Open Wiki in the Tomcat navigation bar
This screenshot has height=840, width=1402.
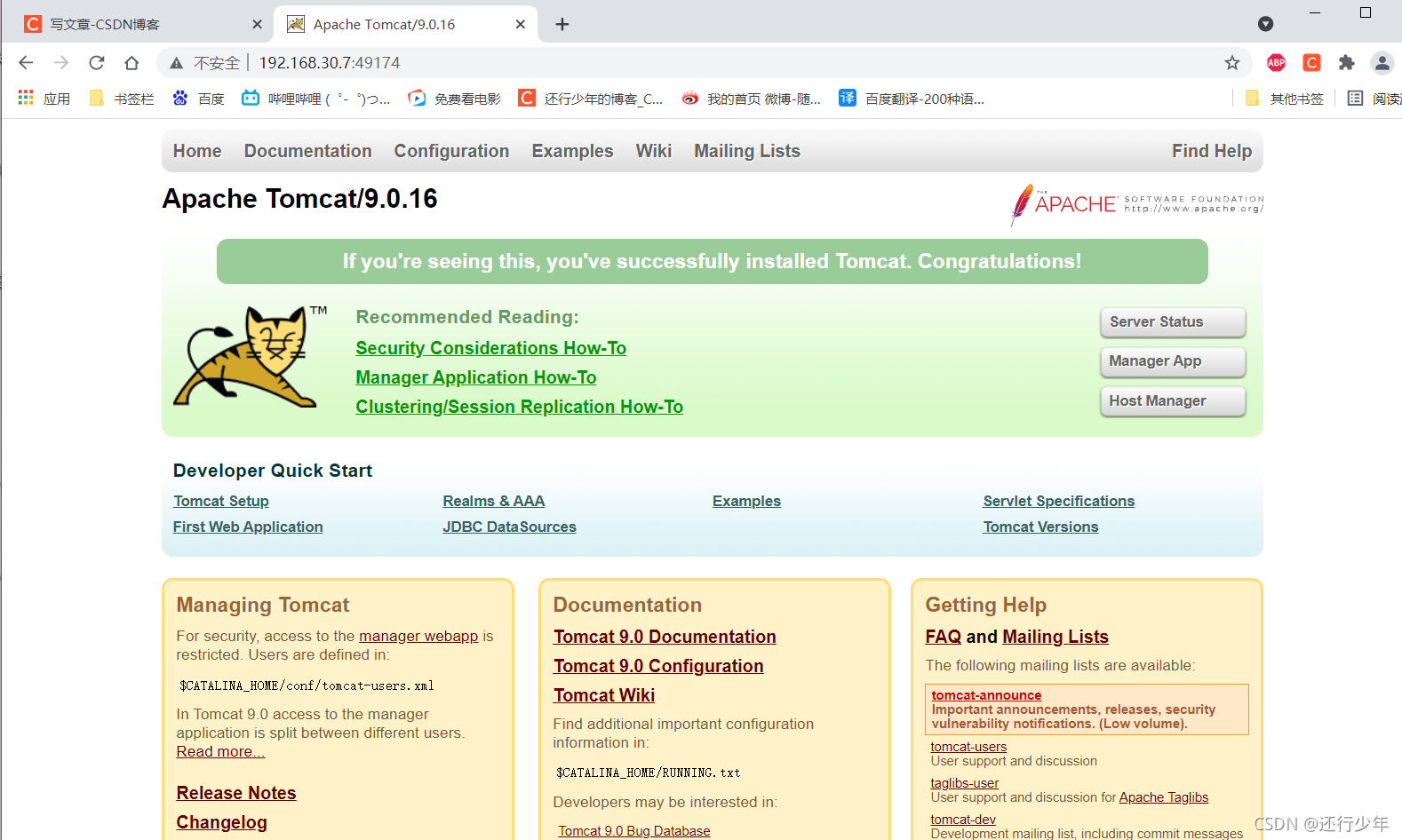654,151
